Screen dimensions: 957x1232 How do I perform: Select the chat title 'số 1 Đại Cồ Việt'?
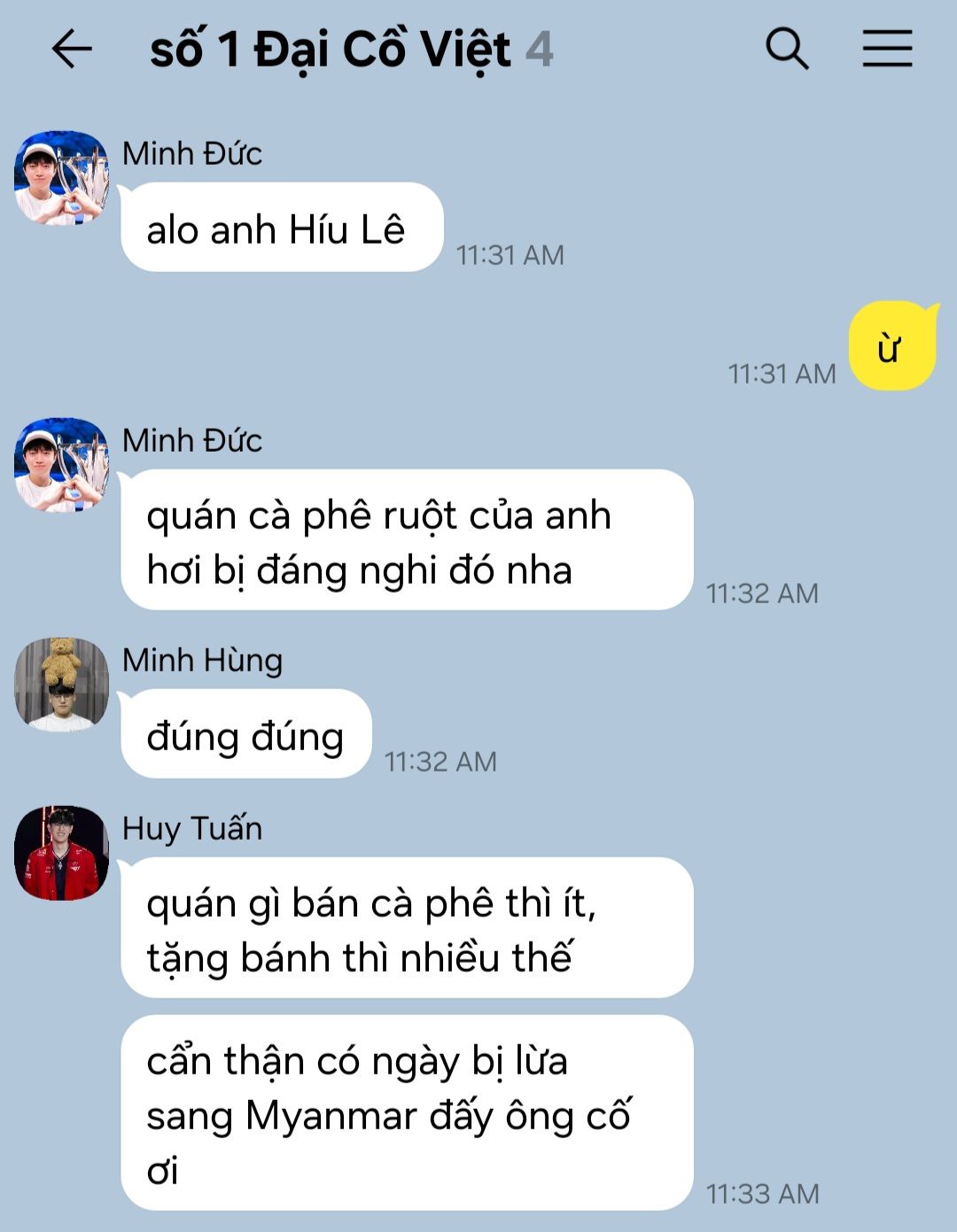(x=331, y=50)
